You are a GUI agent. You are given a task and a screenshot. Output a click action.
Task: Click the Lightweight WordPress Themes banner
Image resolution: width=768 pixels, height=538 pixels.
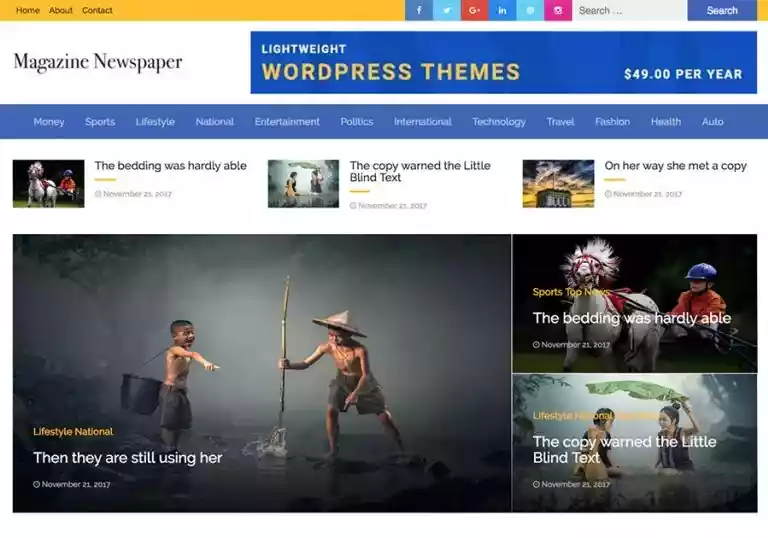[x=504, y=62]
